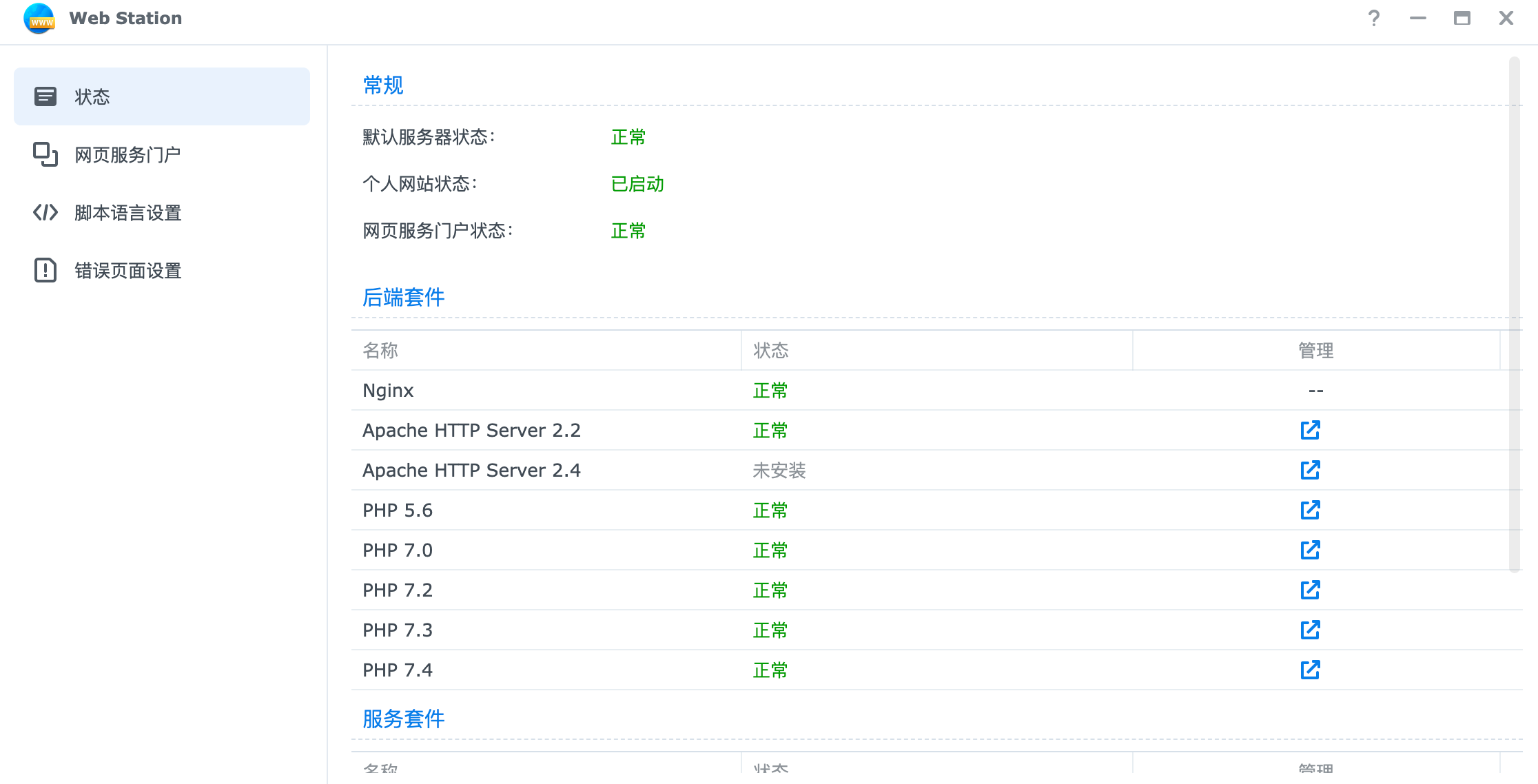Click the help question mark icon

[x=1373, y=18]
